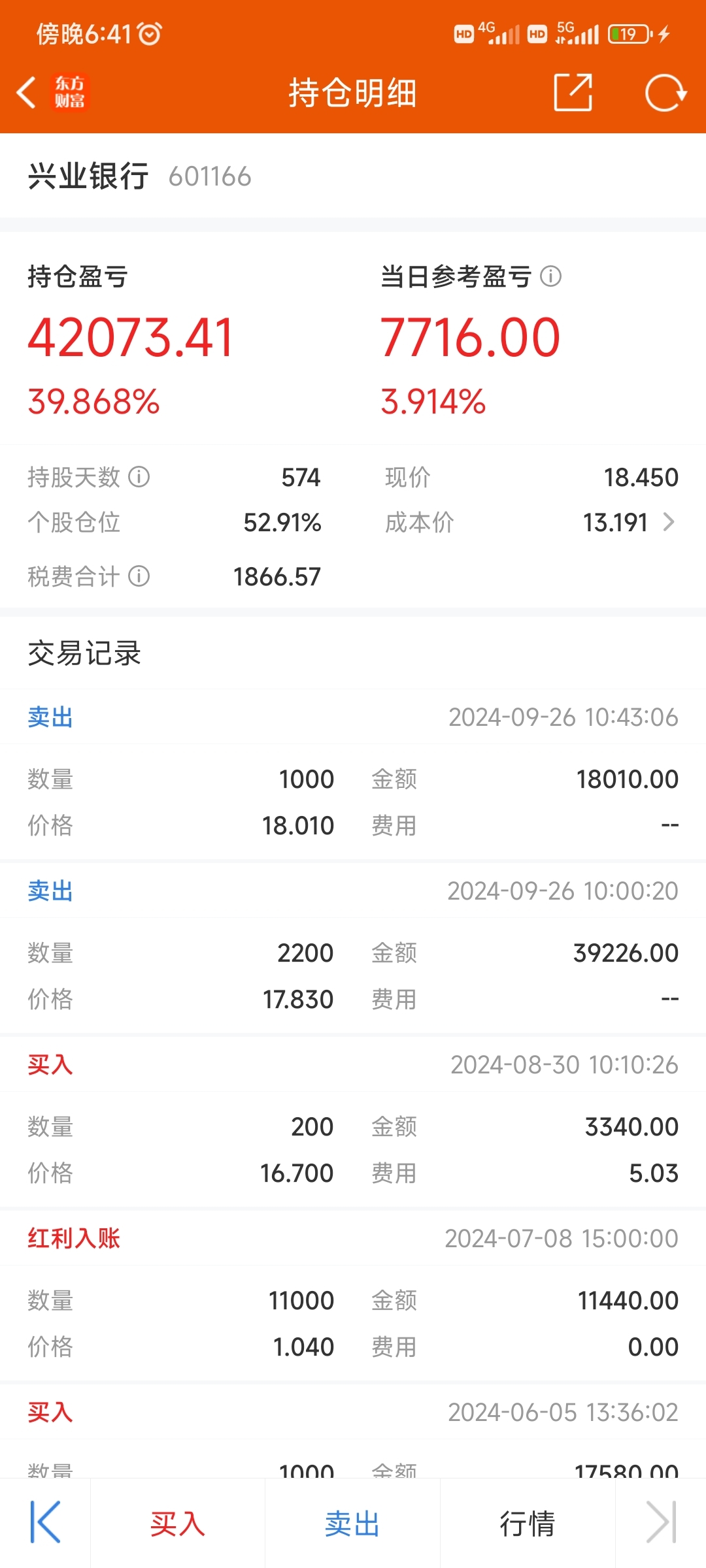Tap info icon beside 税费合计
The image size is (706, 1568).
coord(139,576)
